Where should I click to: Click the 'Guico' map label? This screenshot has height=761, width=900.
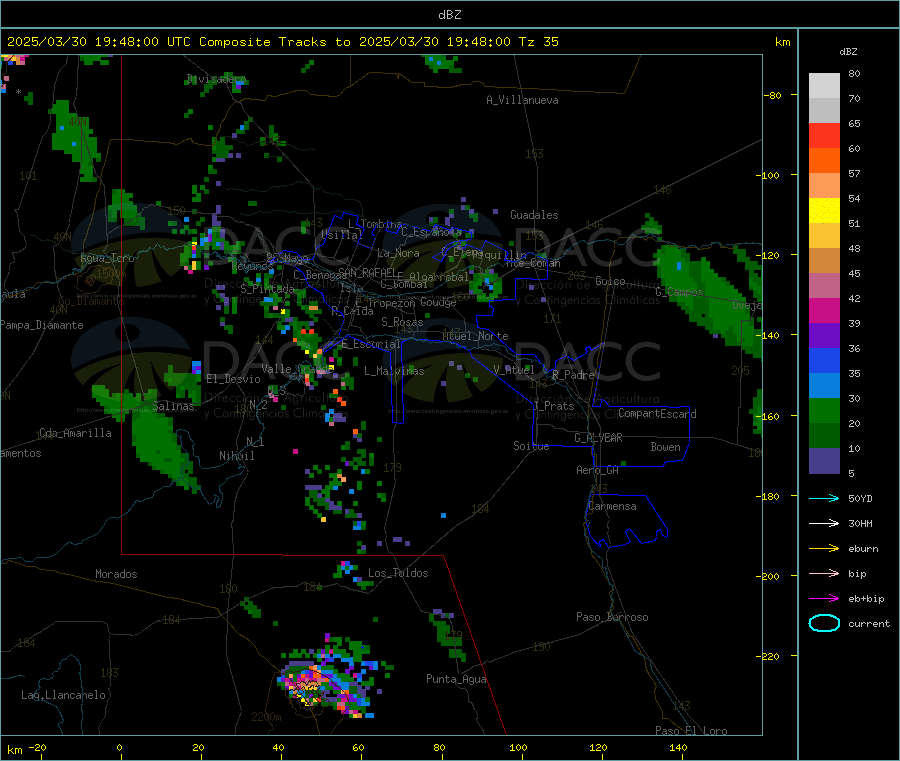(x=610, y=281)
